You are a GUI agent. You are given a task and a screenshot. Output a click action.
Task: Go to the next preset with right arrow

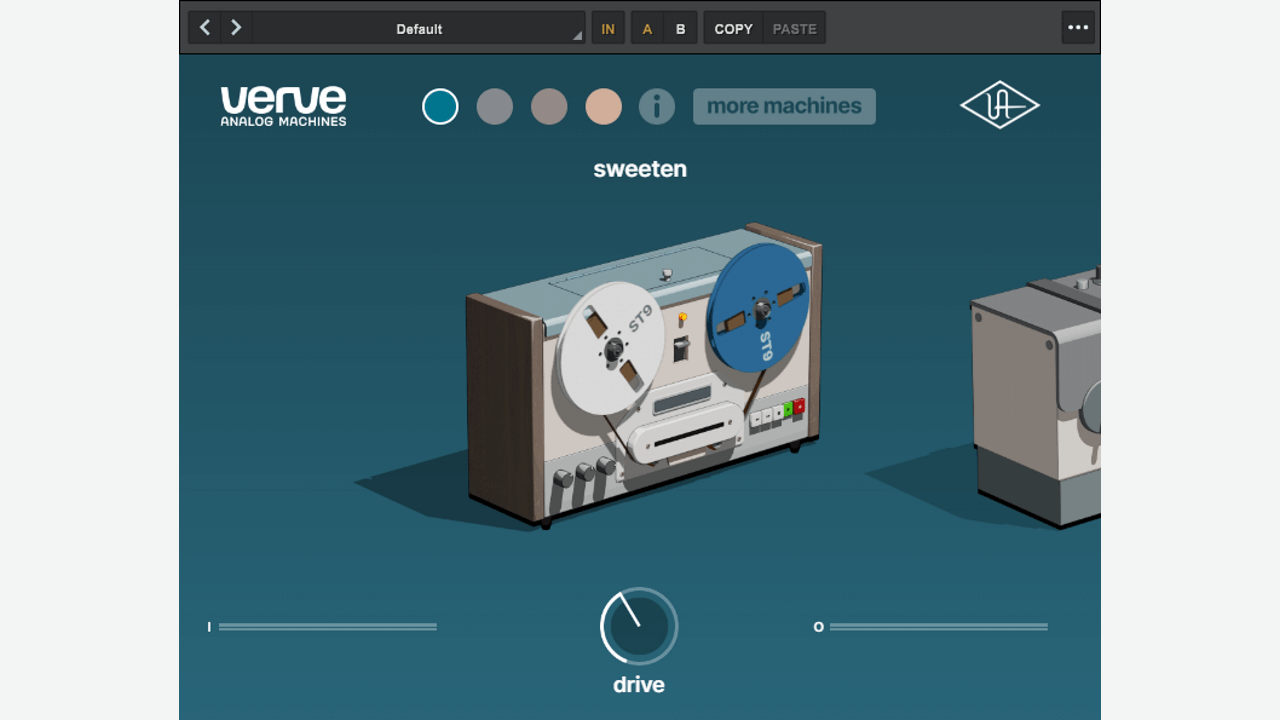point(236,28)
